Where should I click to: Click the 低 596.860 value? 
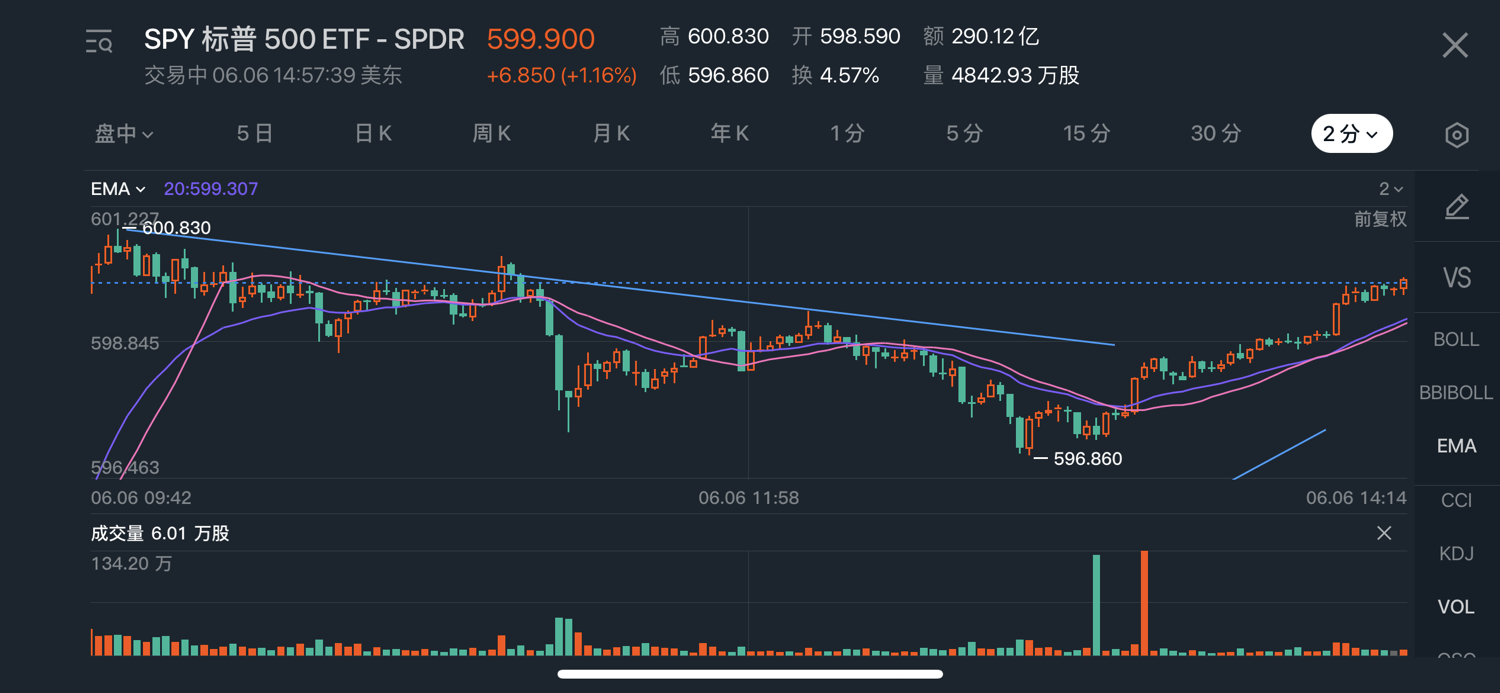click(x=714, y=76)
